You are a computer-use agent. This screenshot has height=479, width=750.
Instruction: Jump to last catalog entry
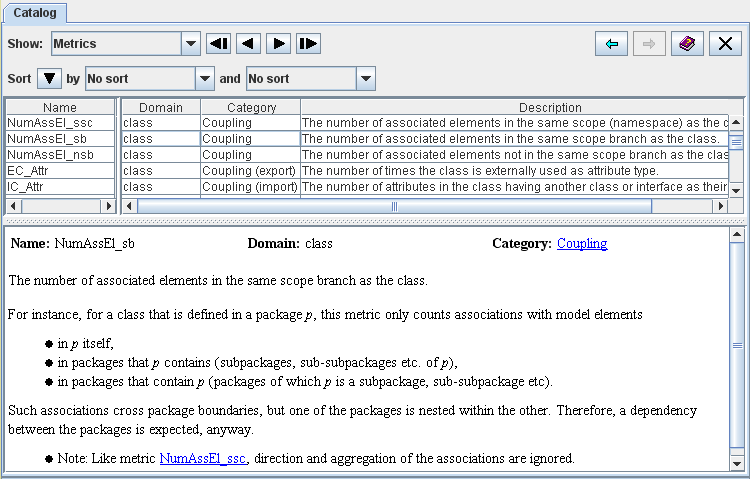click(x=308, y=44)
